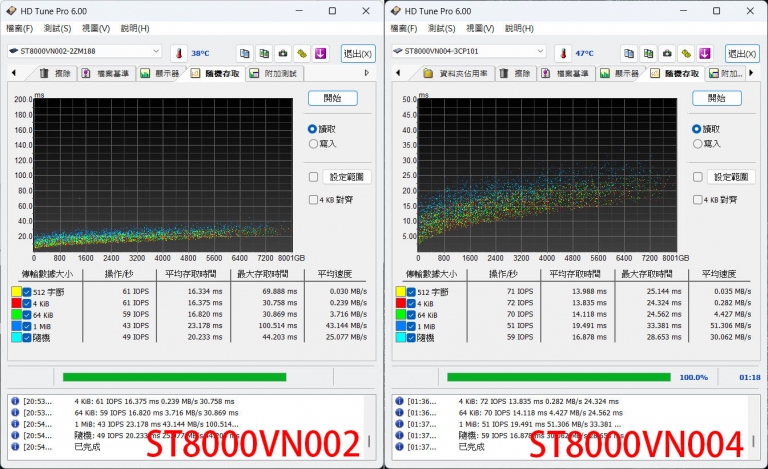Screen dimensions: 768x469
Task: Open 說明(H) menu in ST8000VN004 window
Action: (x=519, y=28)
